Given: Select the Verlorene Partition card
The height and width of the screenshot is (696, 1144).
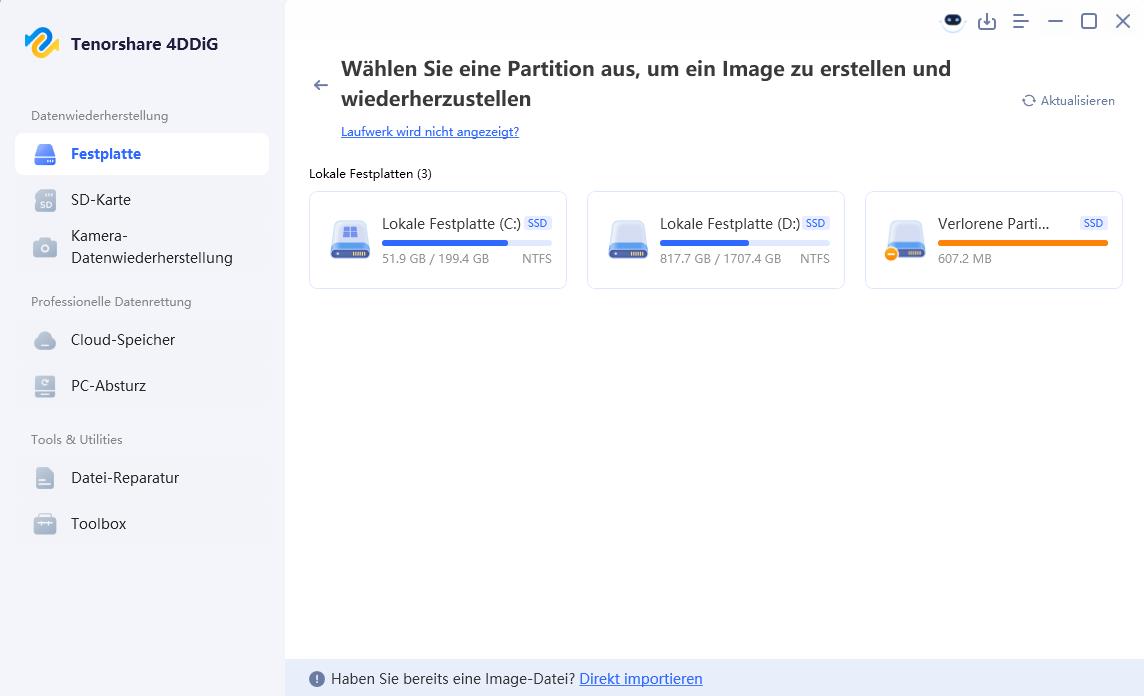Looking at the screenshot, I should [993, 240].
